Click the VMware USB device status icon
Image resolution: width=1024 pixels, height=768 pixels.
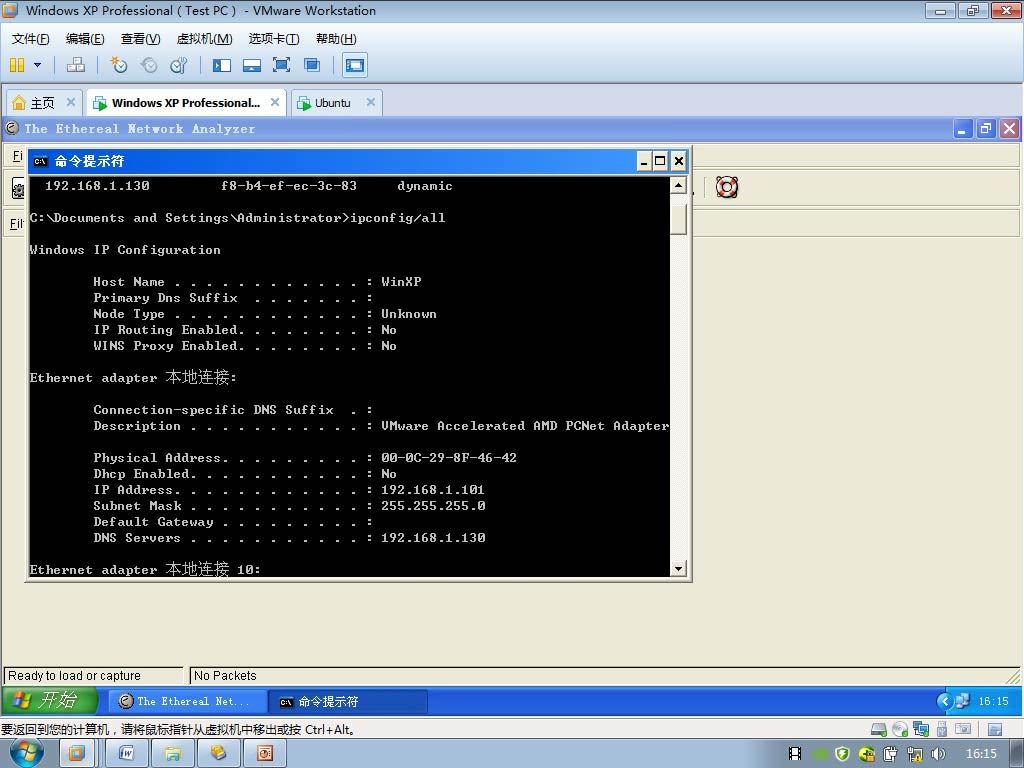click(942, 729)
